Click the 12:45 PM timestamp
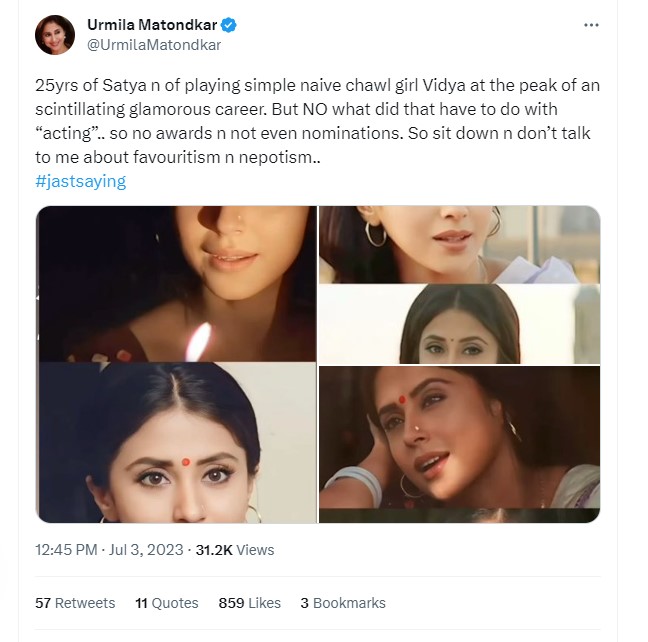 (x=66, y=550)
